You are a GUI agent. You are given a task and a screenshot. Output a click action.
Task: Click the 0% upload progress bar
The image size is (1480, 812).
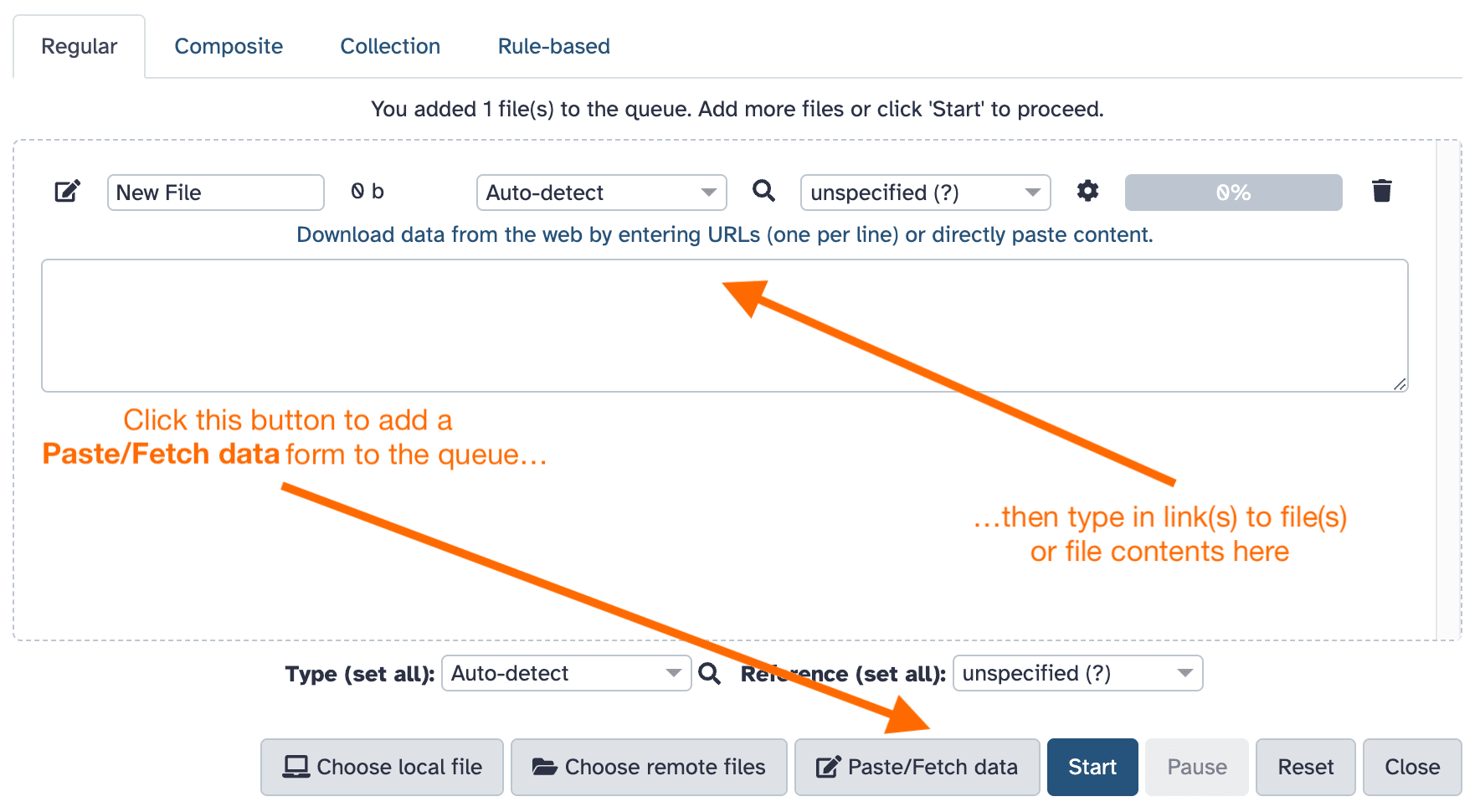[1233, 193]
